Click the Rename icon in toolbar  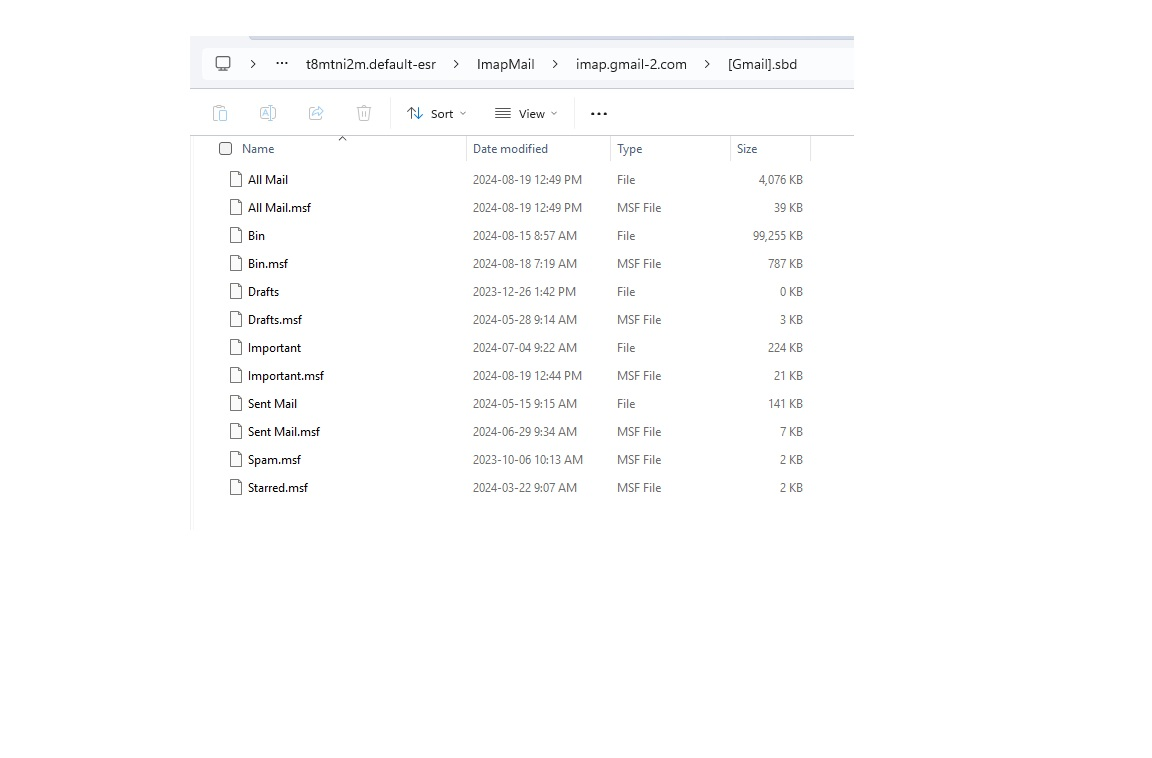pos(268,113)
